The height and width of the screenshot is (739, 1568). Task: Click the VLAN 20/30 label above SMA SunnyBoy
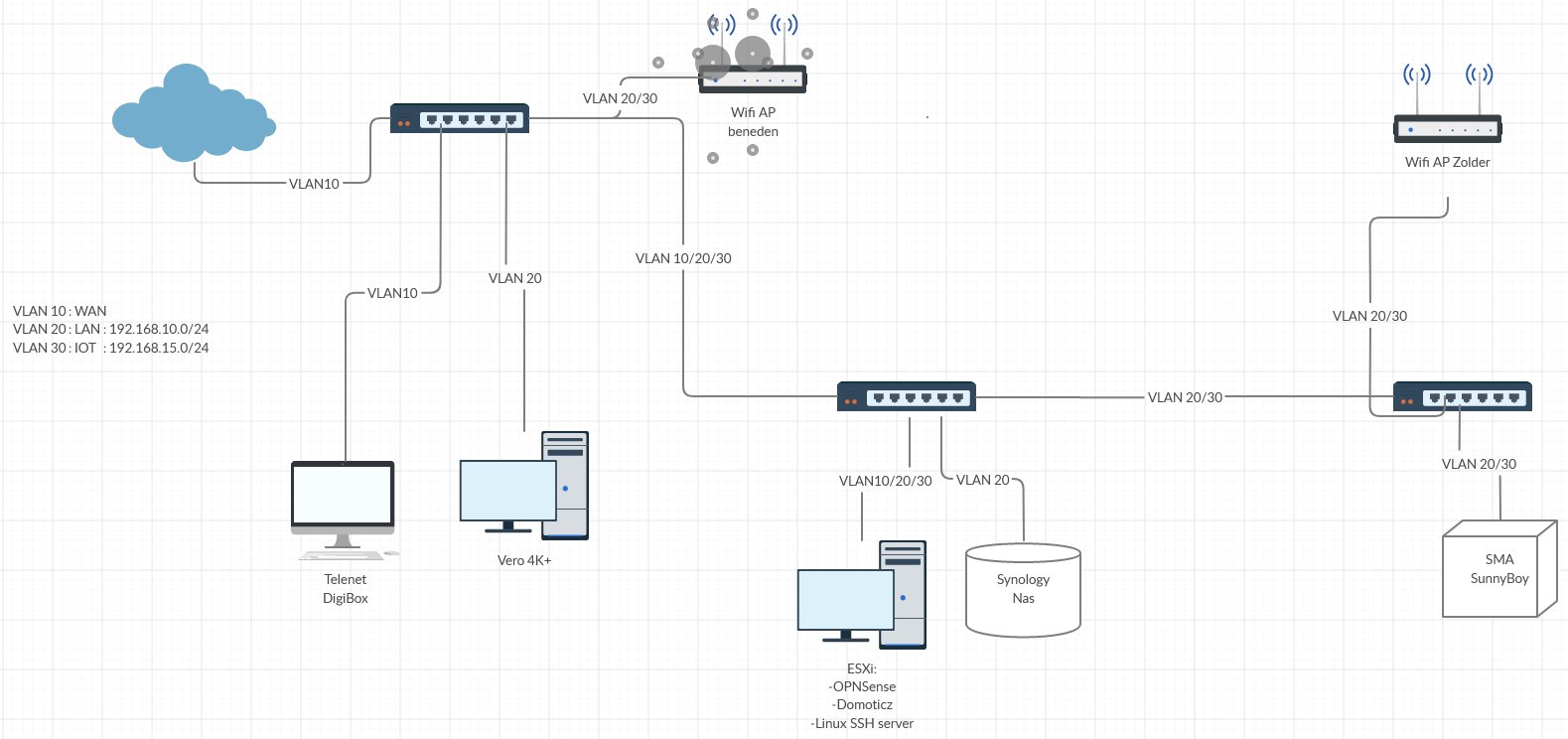(x=1479, y=464)
